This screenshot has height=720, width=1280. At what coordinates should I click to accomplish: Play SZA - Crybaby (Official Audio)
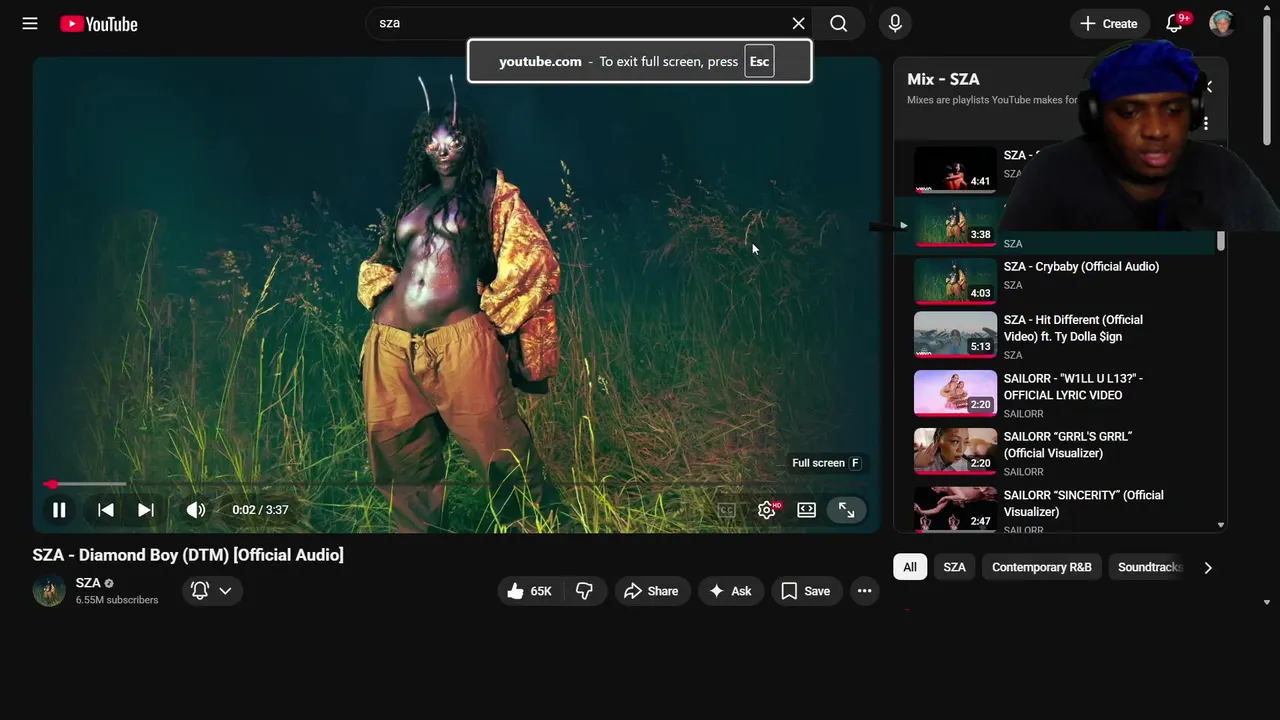1081,267
